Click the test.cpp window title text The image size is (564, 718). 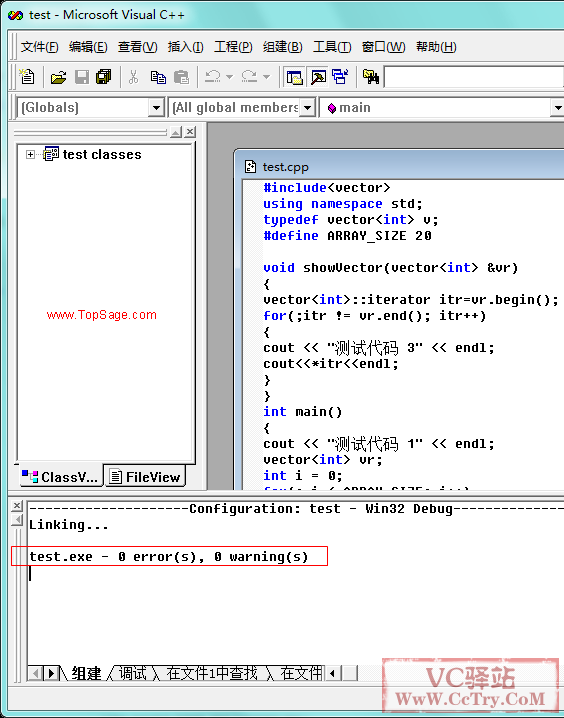coord(286,167)
